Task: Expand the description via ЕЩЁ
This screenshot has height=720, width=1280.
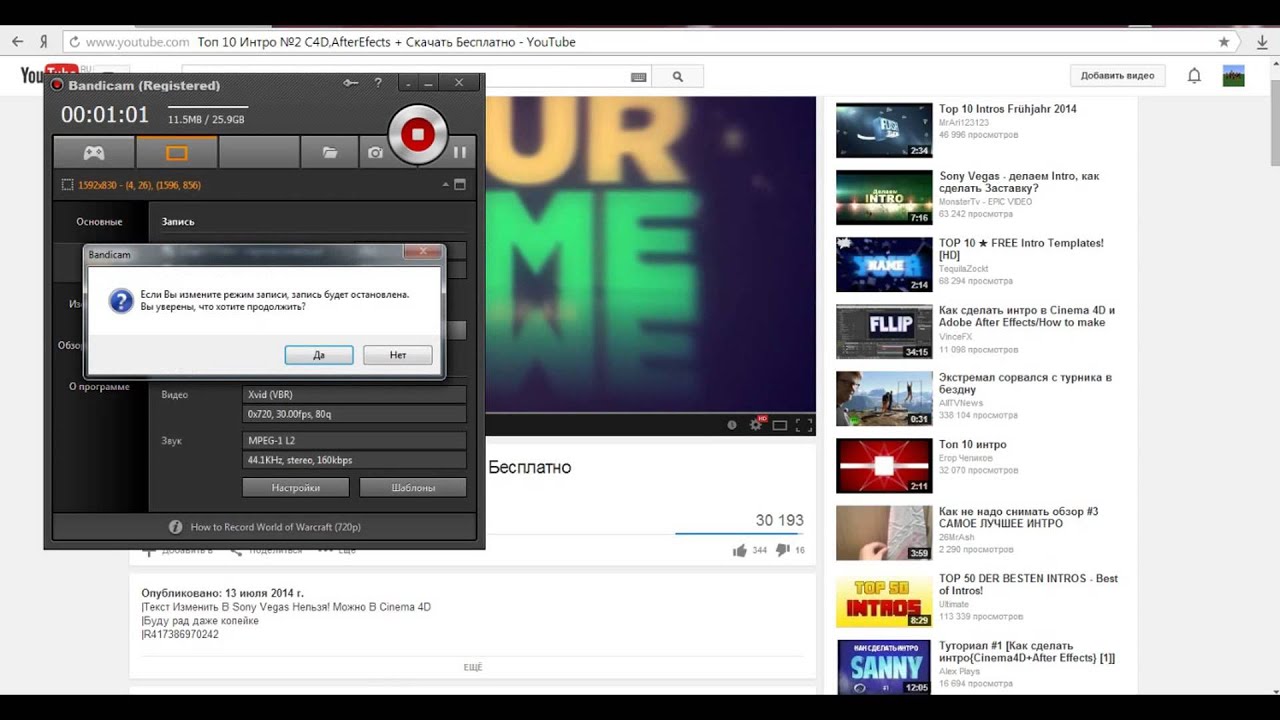Action: pyautogui.click(x=473, y=667)
